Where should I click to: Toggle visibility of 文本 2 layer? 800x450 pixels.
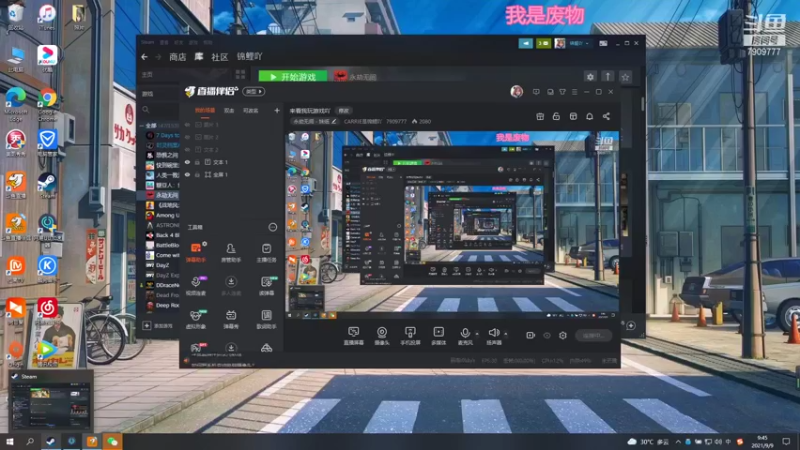point(187,149)
